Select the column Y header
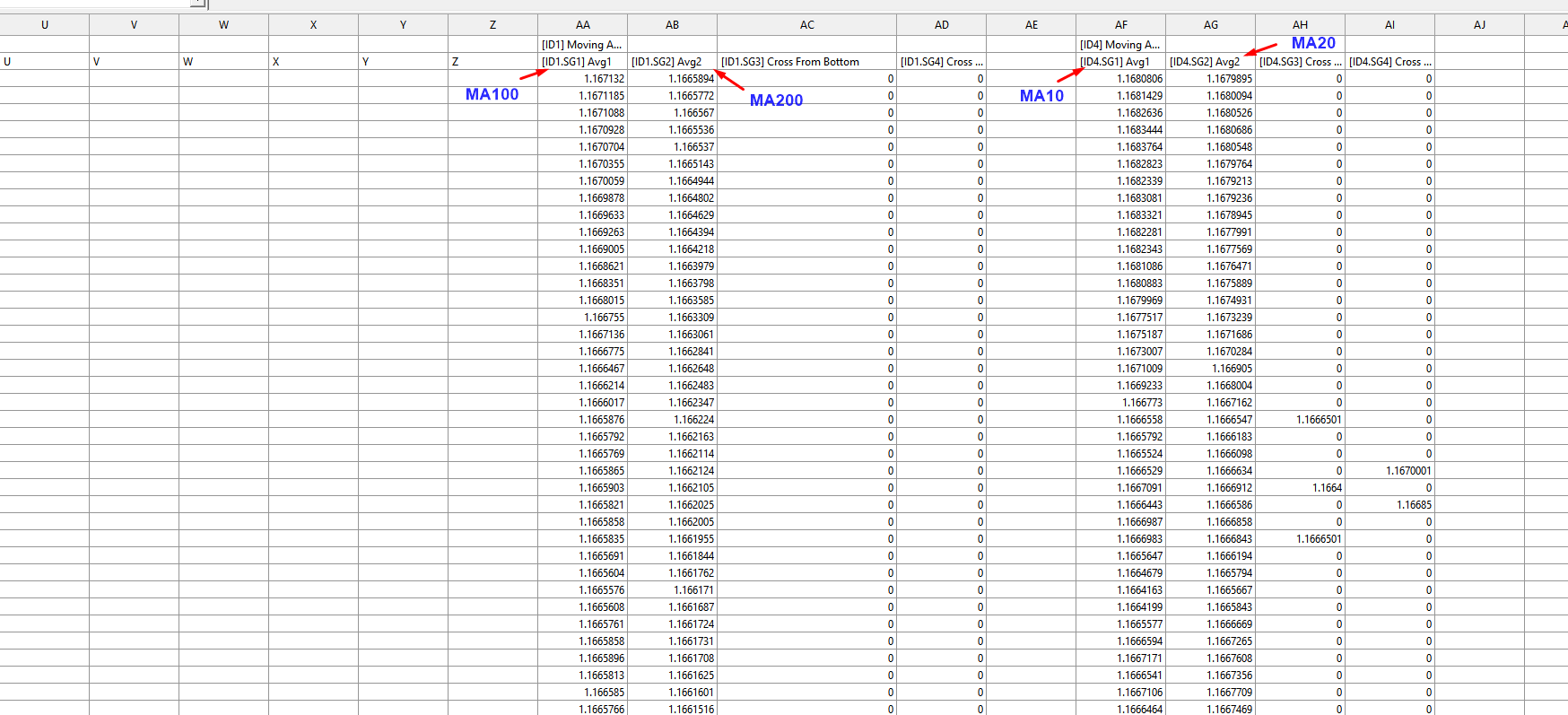 pos(404,25)
